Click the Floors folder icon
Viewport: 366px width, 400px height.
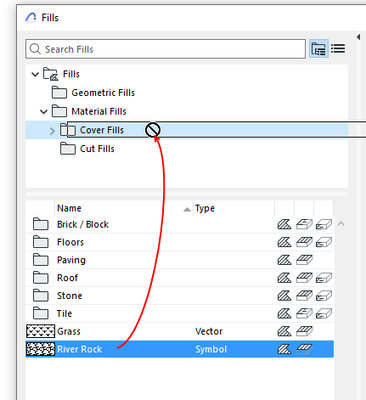click(x=41, y=242)
